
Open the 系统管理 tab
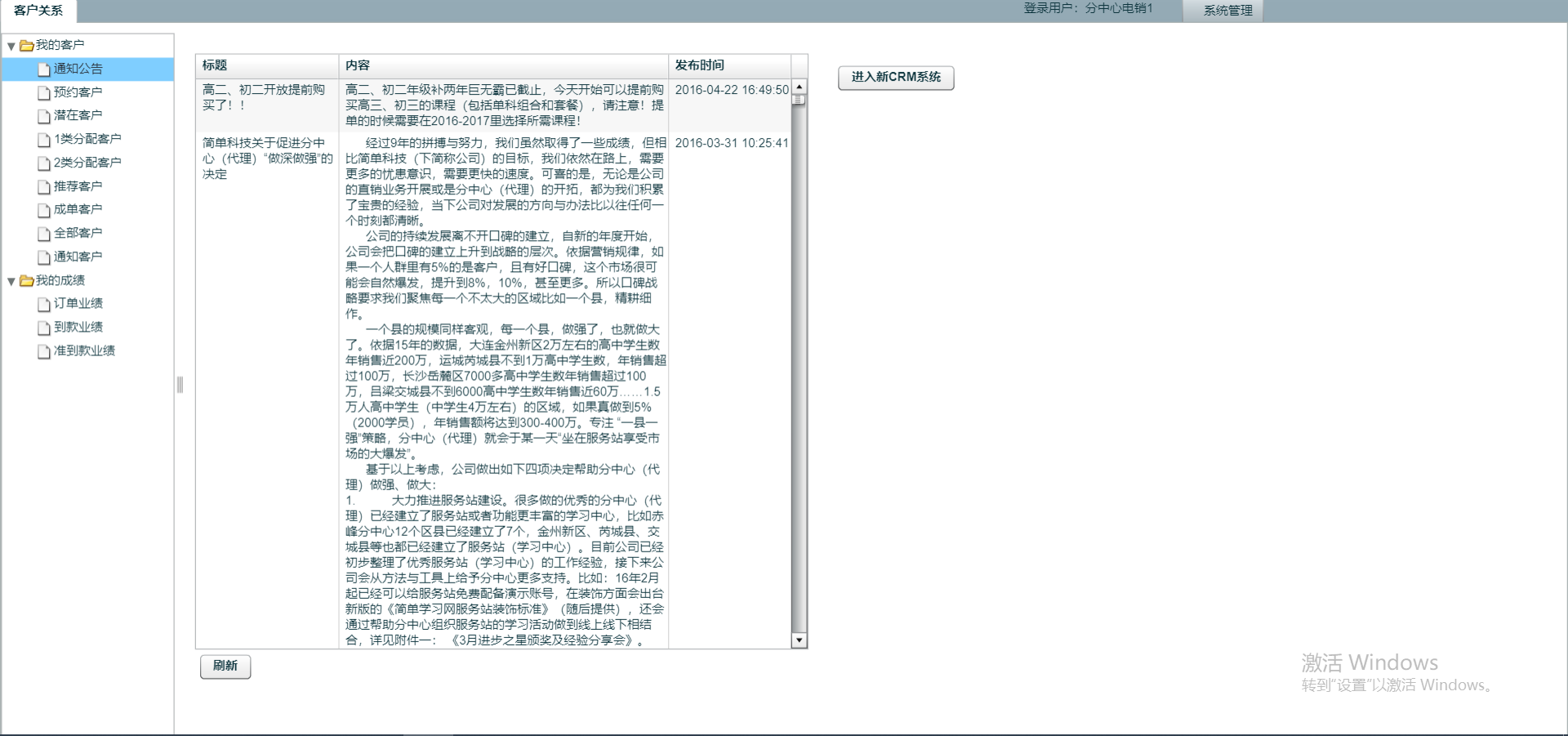pyautogui.click(x=1227, y=11)
